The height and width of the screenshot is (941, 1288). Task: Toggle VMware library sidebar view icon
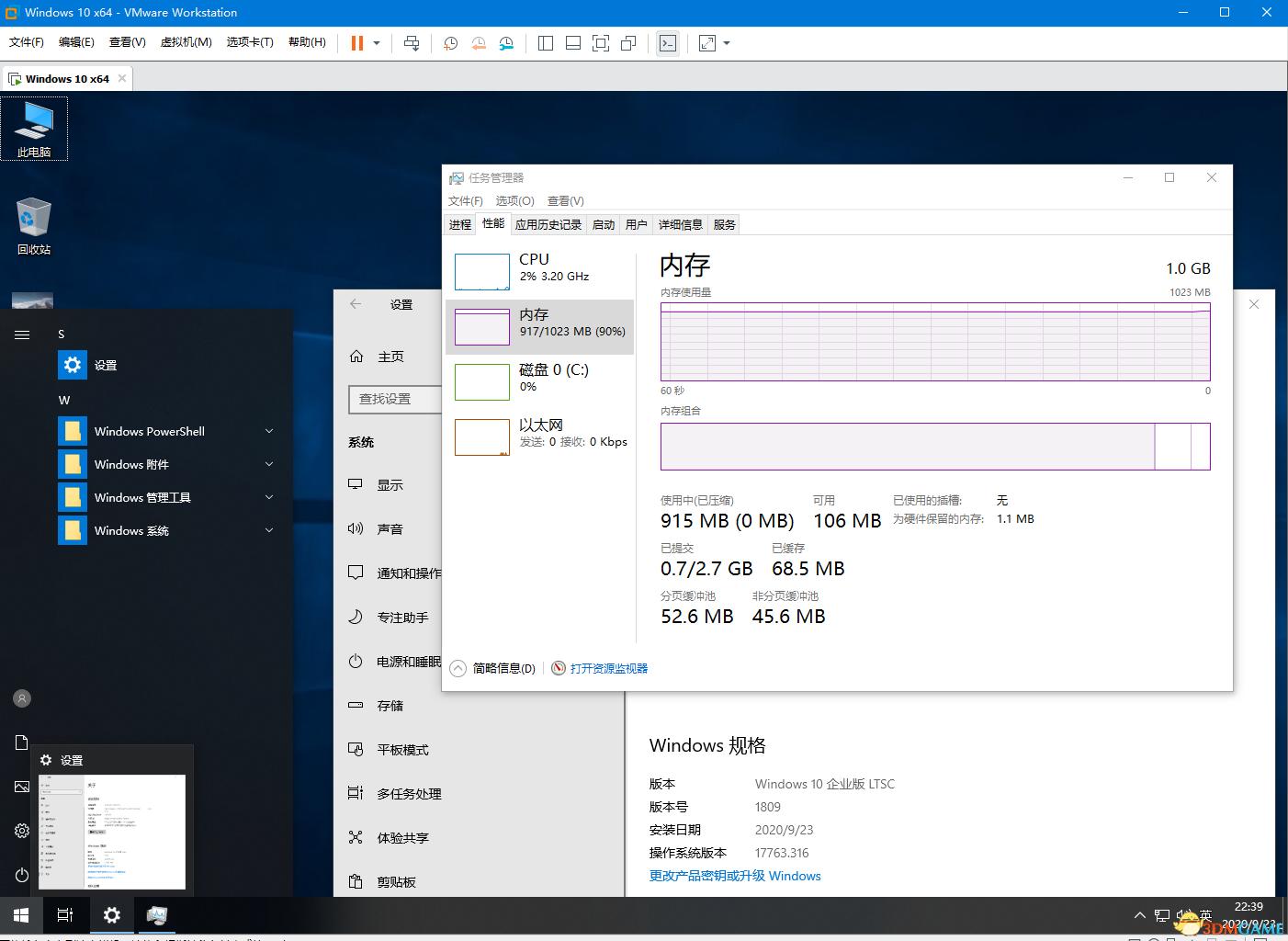[546, 43]
